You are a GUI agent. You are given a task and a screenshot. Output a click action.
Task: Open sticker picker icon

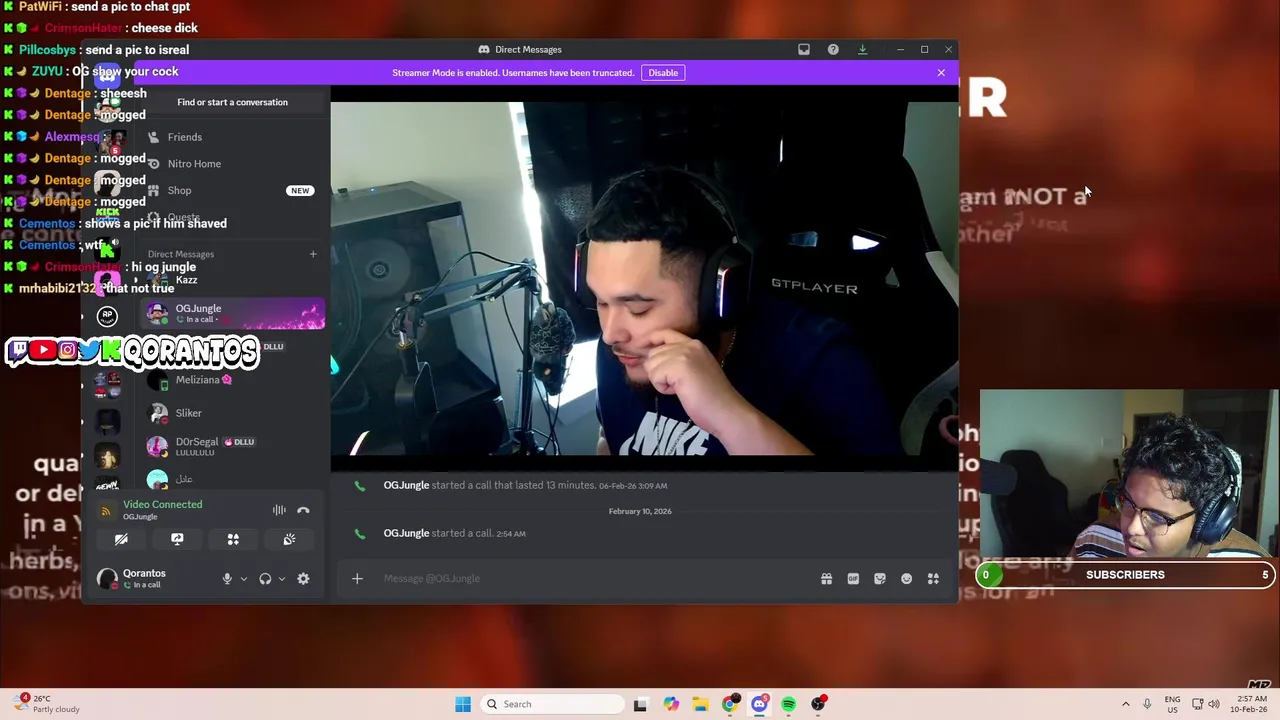pos(880,578)
